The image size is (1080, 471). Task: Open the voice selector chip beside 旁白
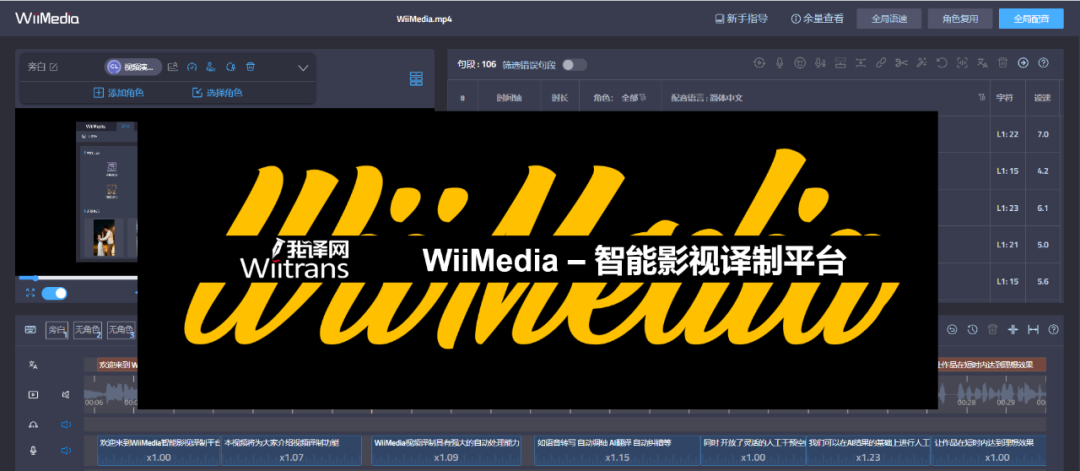(133, 67)
